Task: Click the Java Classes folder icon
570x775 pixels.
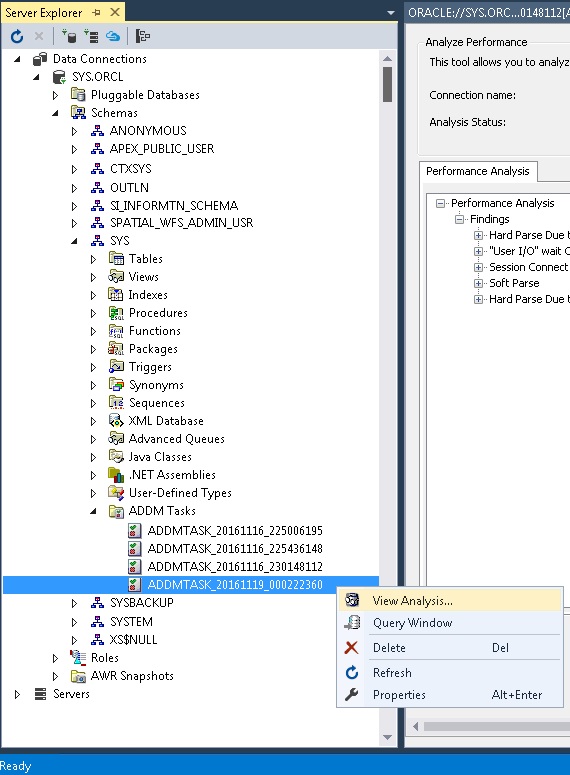Action: (116, 456)
